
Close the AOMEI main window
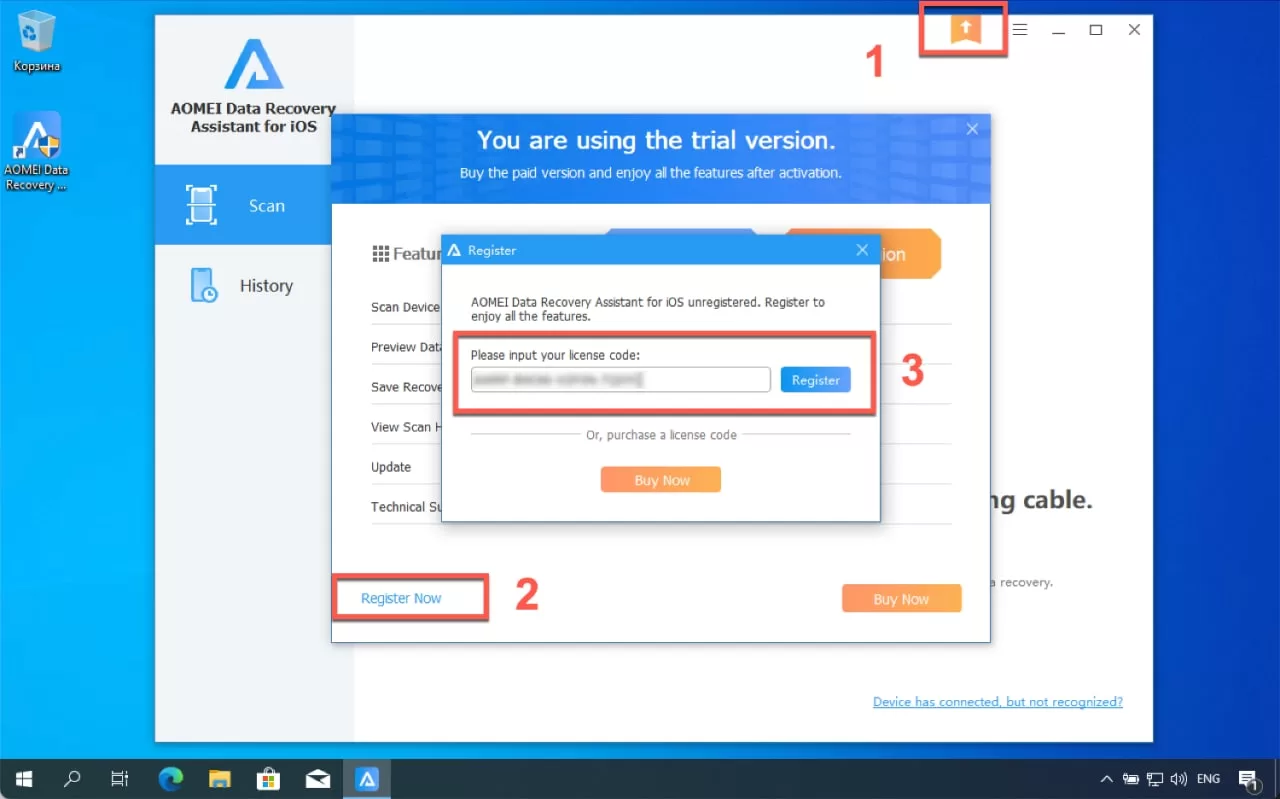(x=1134, y=30)
